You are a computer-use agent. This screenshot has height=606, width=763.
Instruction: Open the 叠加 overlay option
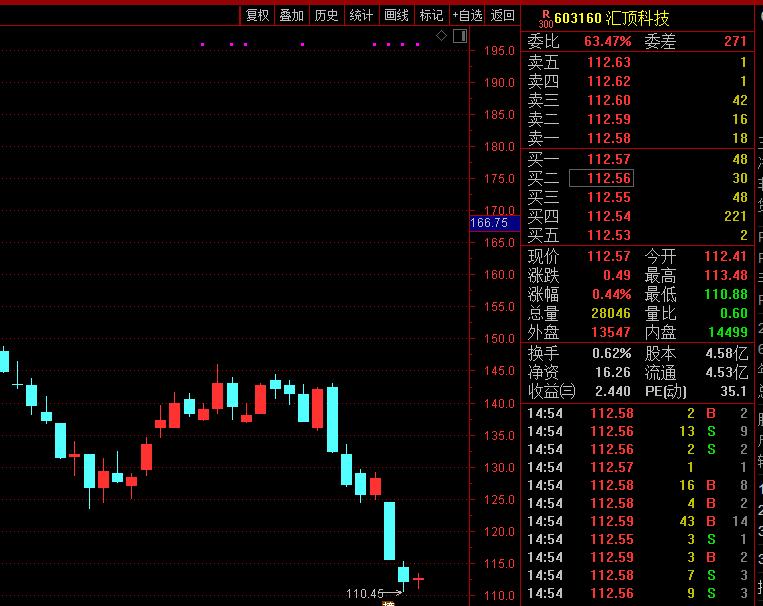291,16
